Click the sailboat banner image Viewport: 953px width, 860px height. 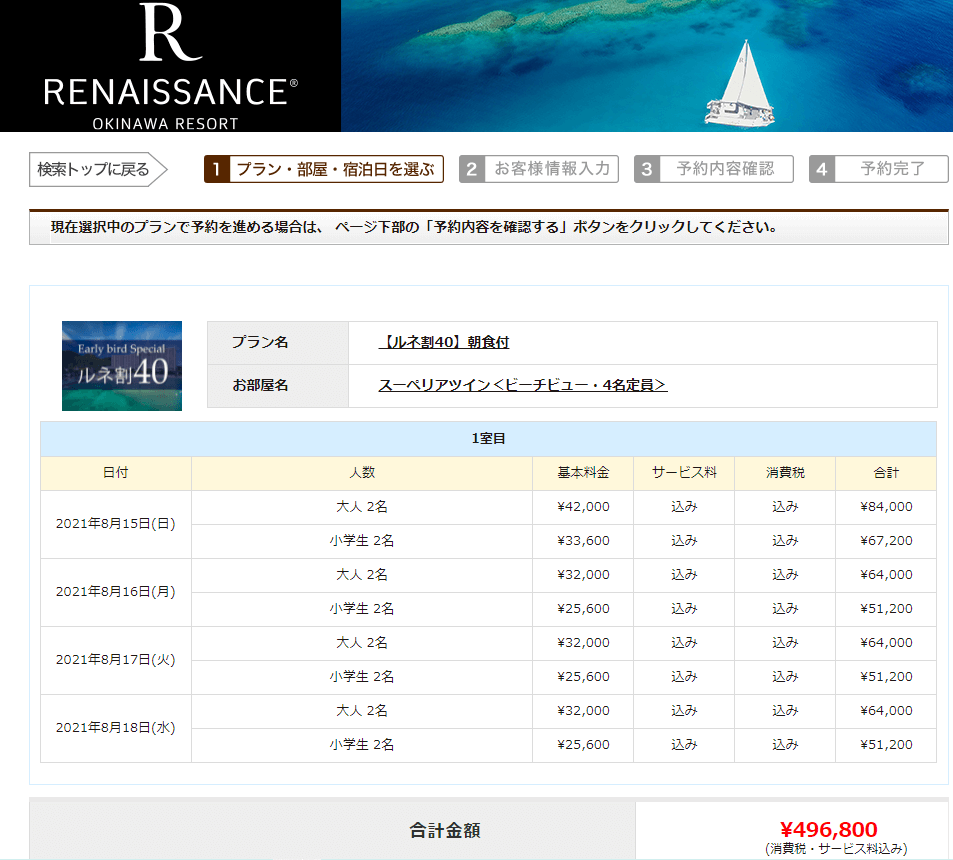647,66
